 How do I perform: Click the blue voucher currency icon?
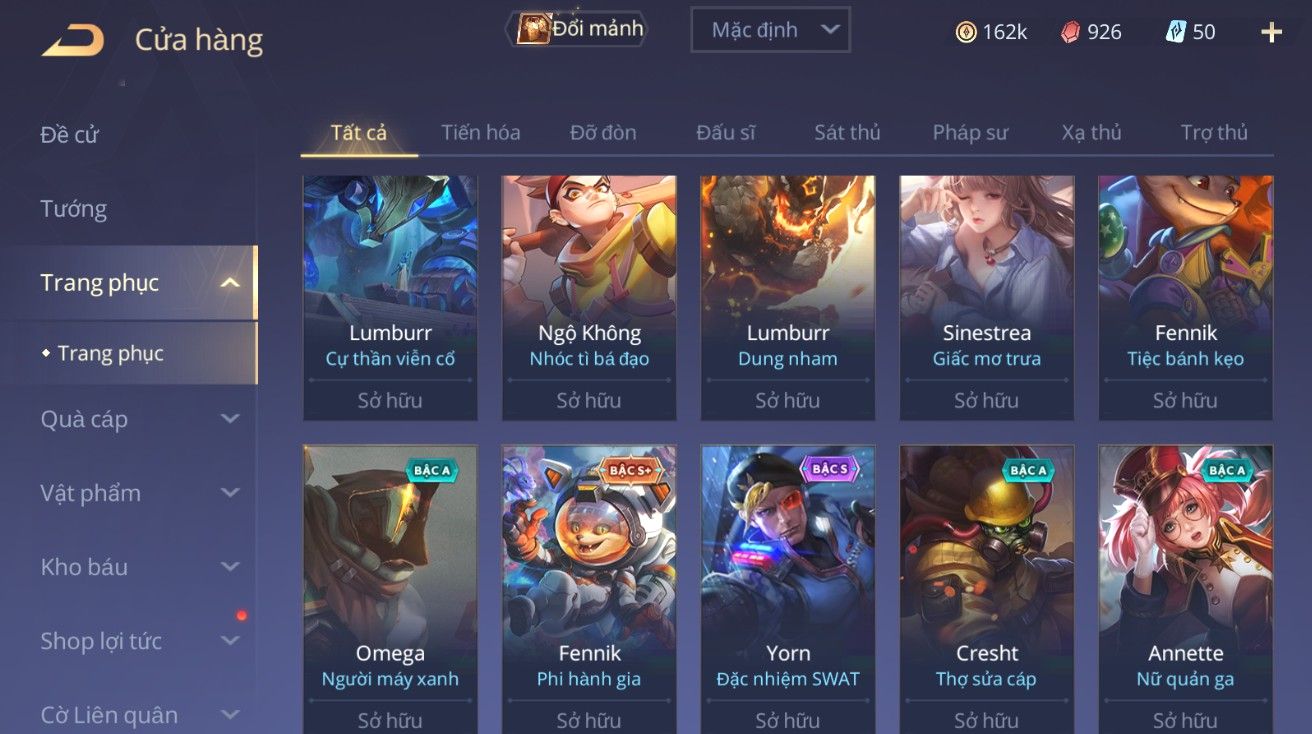(x=1176, y=32)
